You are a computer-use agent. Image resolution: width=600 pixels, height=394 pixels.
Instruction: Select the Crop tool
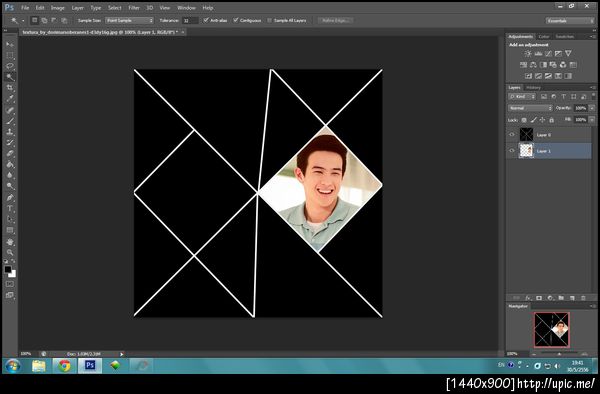(x=10, y=88)
